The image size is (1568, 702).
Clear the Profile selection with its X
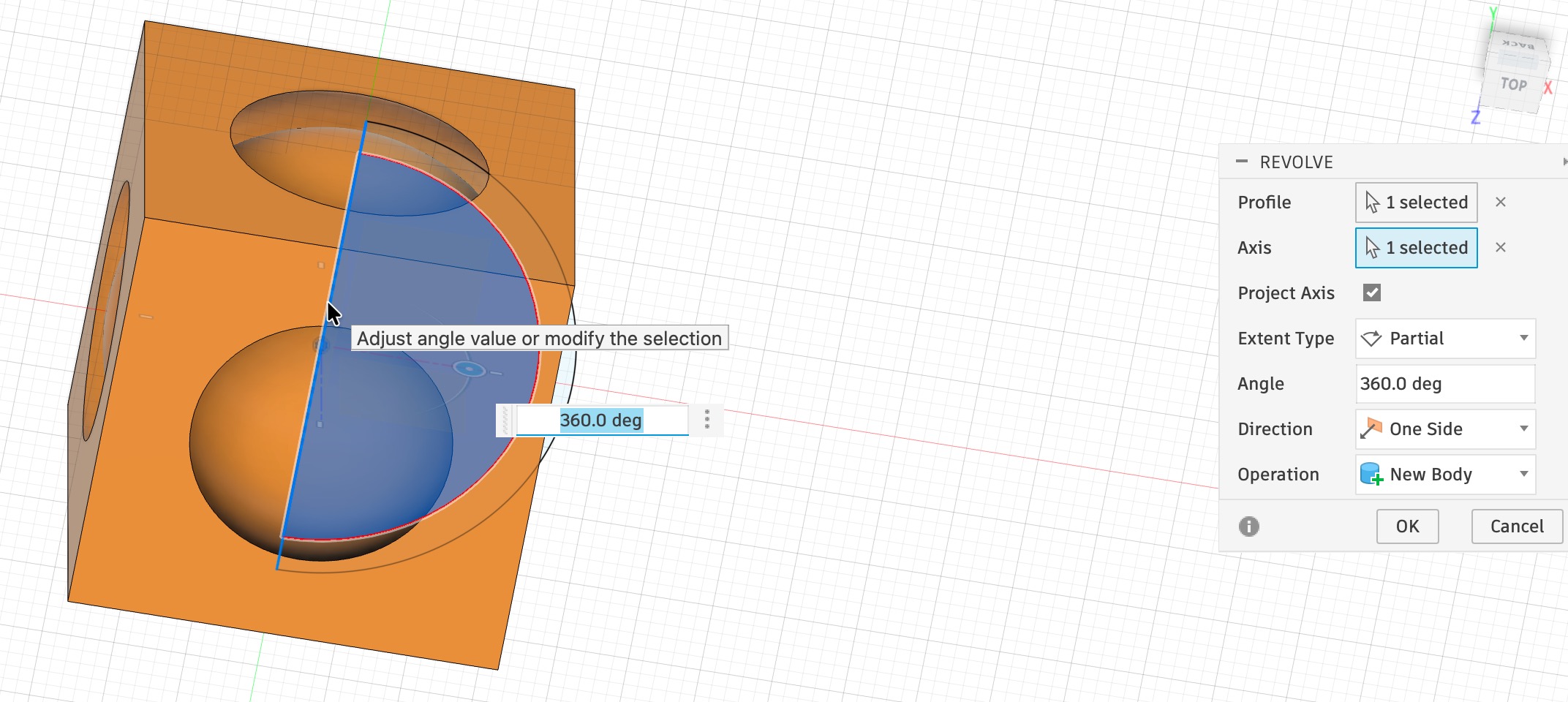pyautogui.click(x=1501, y=203)
